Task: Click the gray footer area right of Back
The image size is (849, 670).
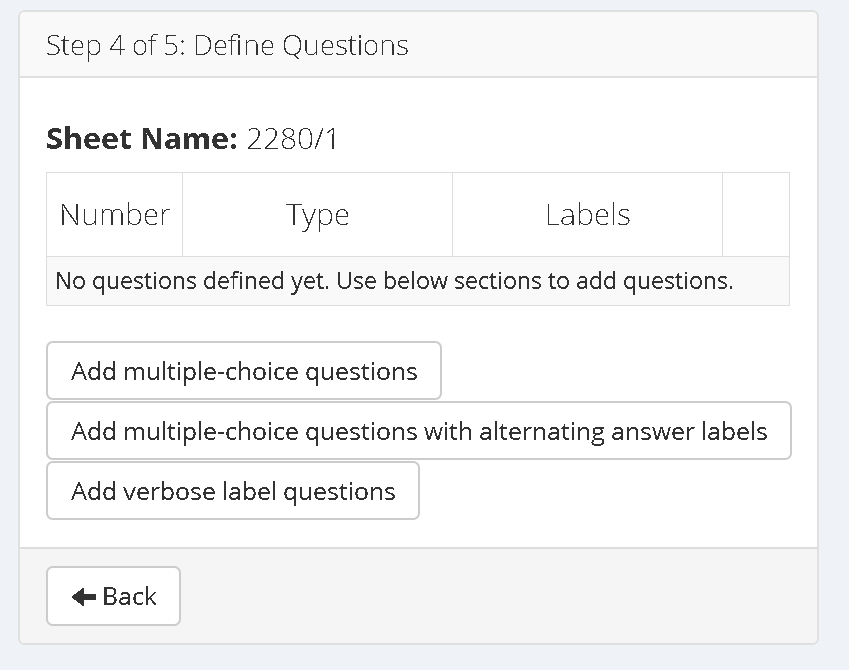Action: coord(500,596)
